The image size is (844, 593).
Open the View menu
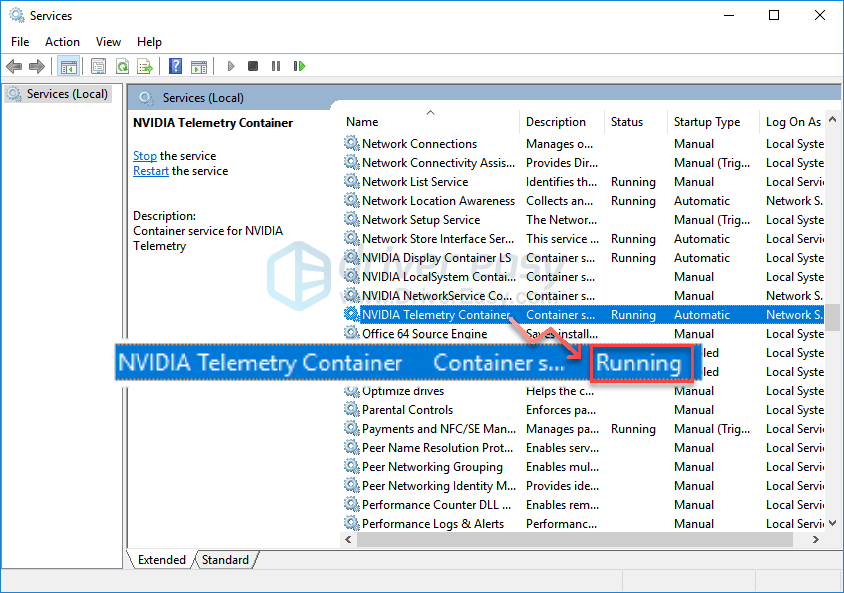click(x=108, y=41)
